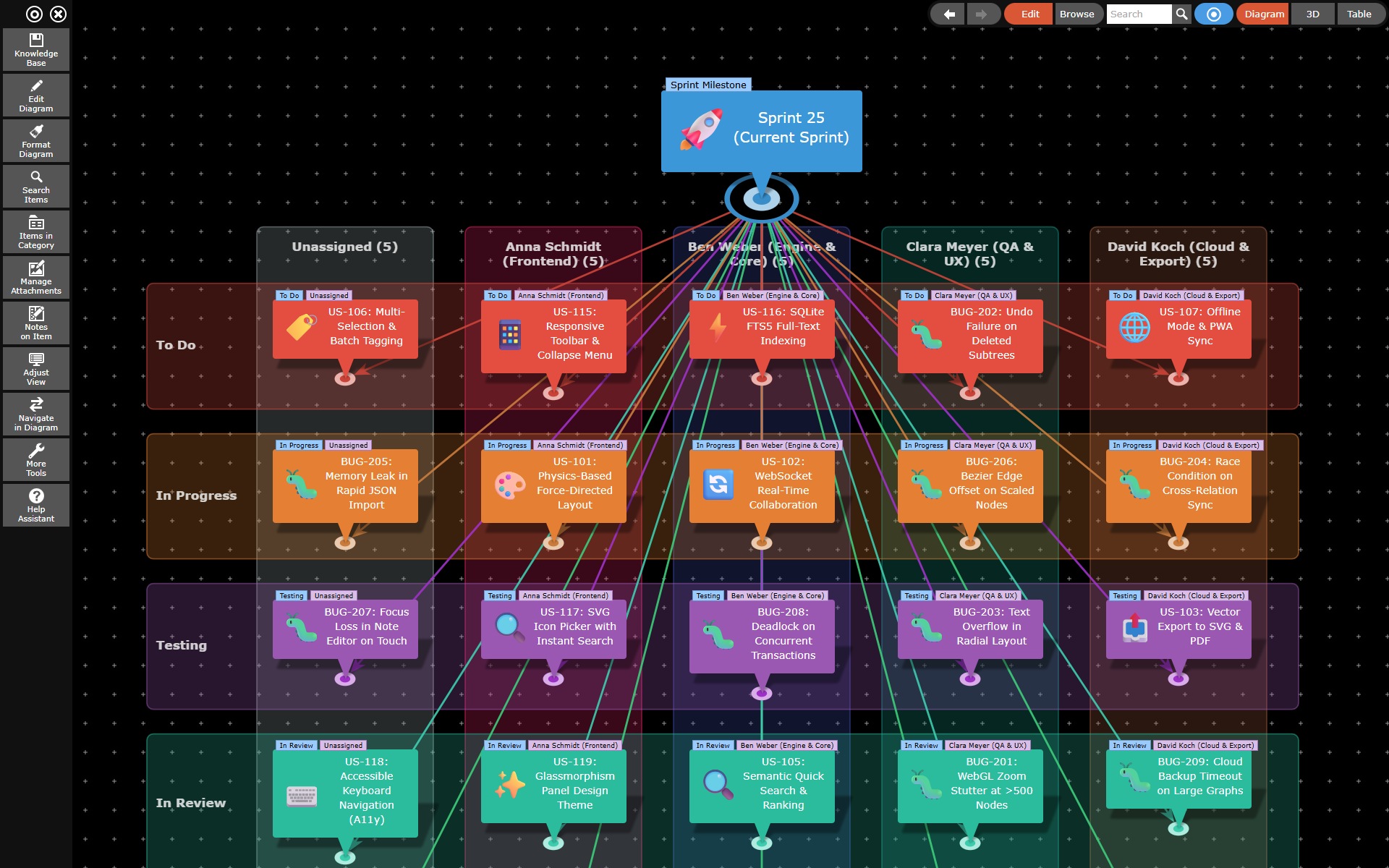1389x868 pixels.
Task: Click the tag icon on US-106 card
Action: click(x=302, y=327)
